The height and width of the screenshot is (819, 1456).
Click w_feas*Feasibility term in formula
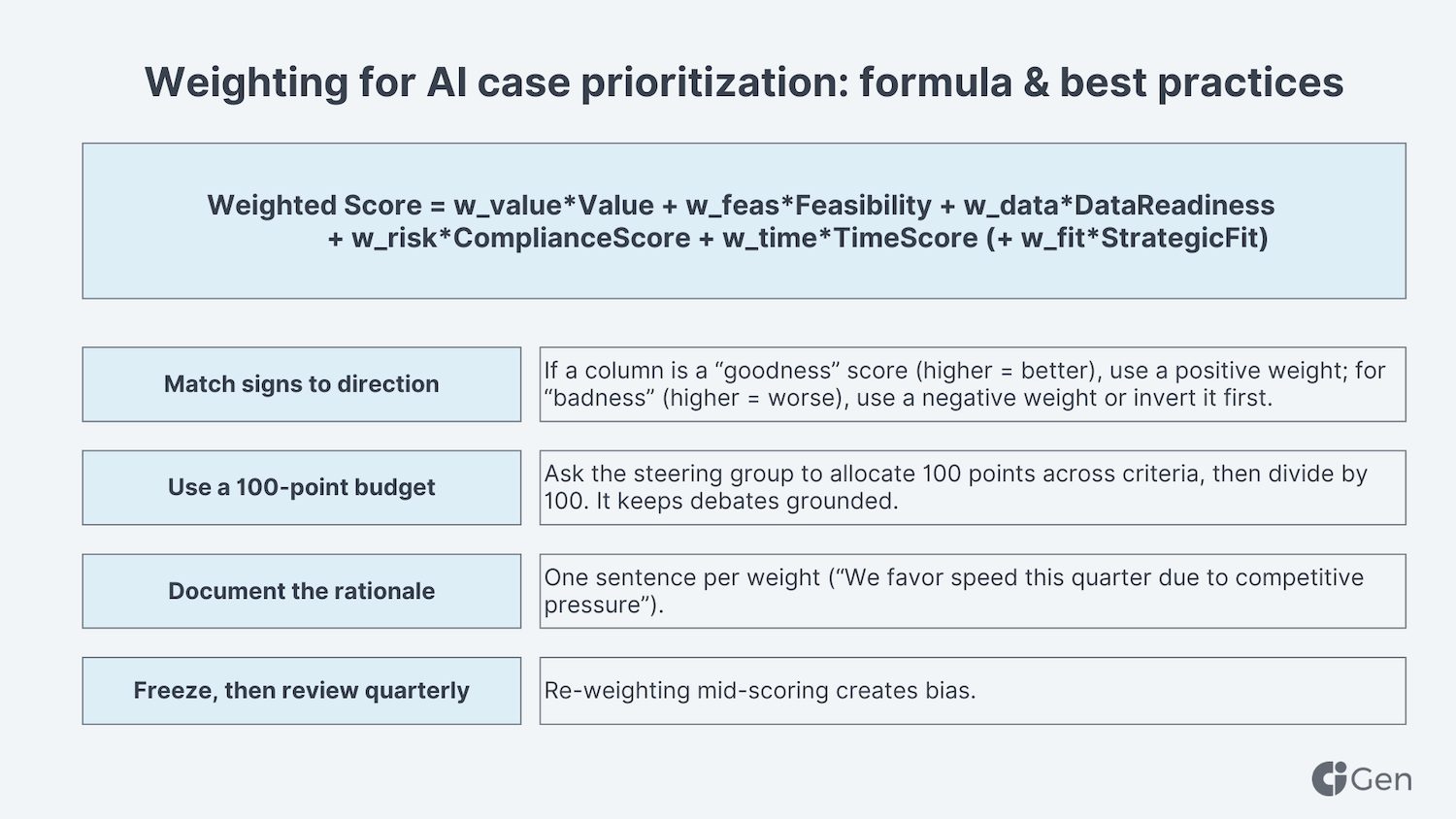pyautogui.click(x=809, y=206)
